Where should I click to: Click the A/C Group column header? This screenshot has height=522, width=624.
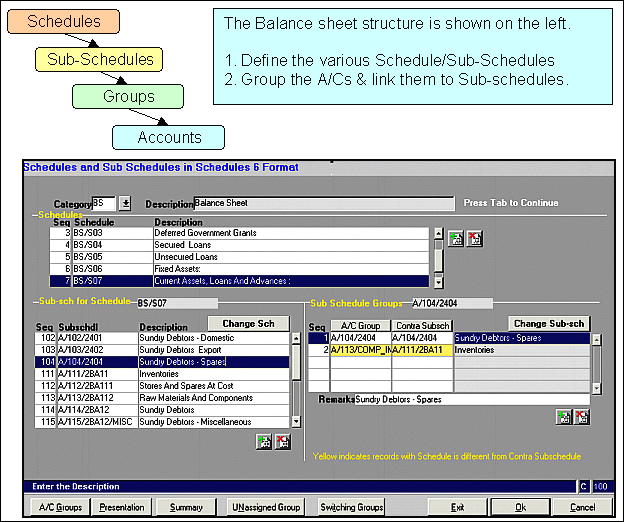(359, 326)
